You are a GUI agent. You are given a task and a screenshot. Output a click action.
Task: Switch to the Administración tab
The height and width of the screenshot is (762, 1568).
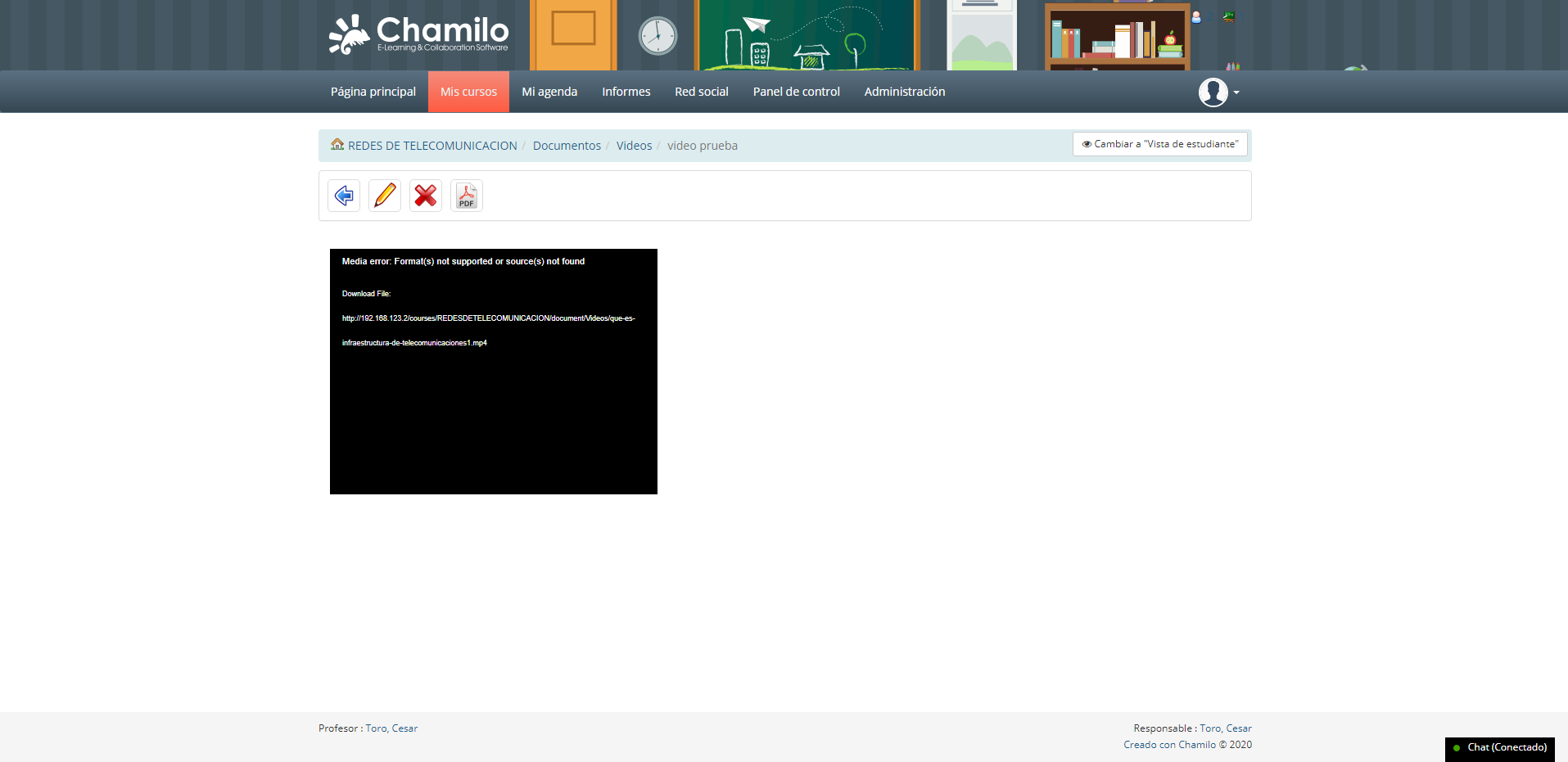pos(904,91)
